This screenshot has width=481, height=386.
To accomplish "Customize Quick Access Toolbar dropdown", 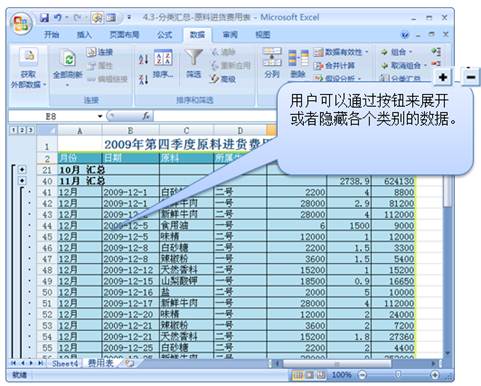I will click(129, 17).
